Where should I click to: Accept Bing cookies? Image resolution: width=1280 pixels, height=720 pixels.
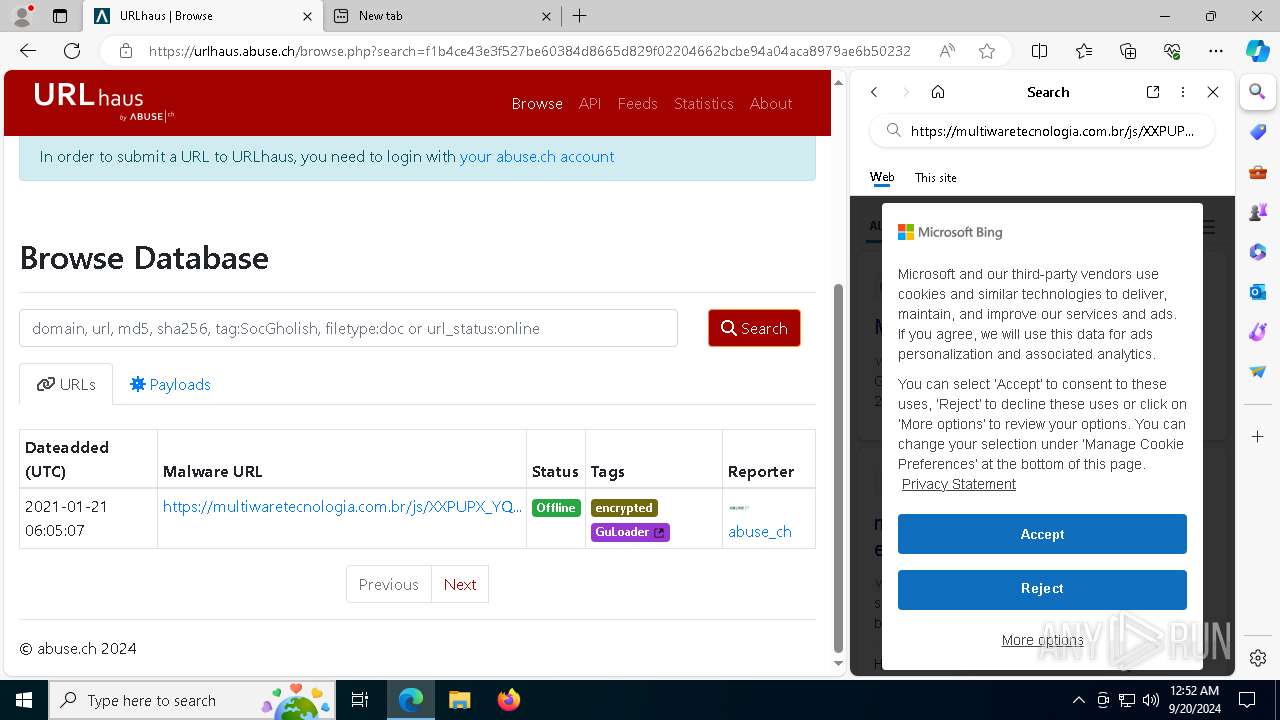pyautogui.click(x=1042, y=534)
